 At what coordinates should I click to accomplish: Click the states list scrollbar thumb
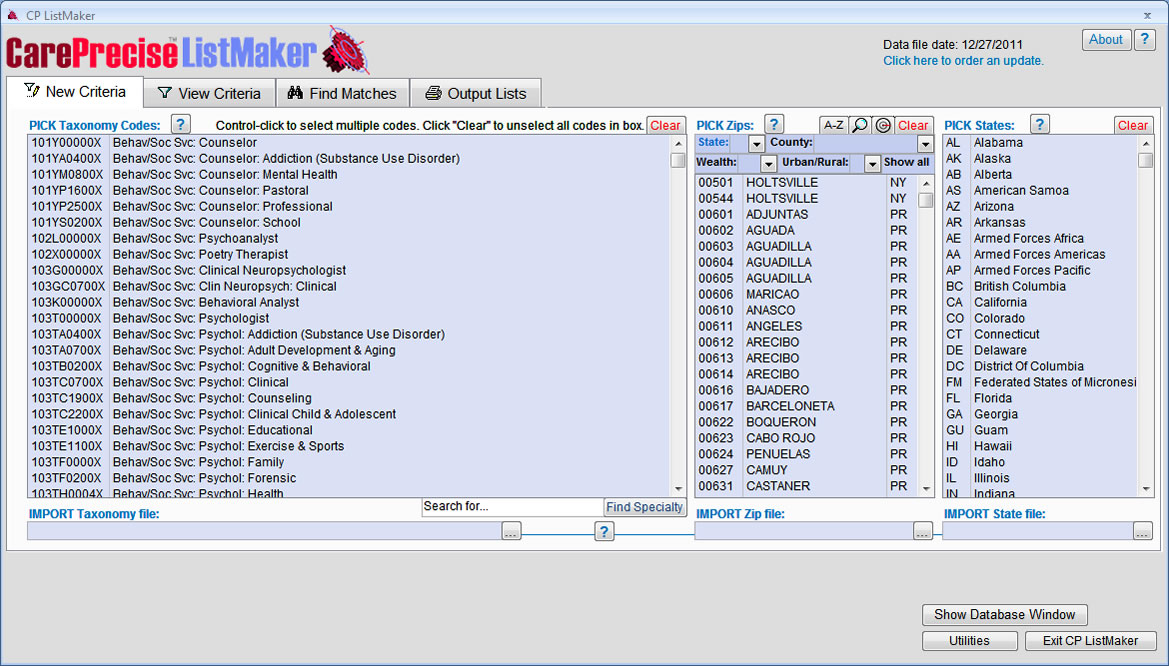(1146, 160)
